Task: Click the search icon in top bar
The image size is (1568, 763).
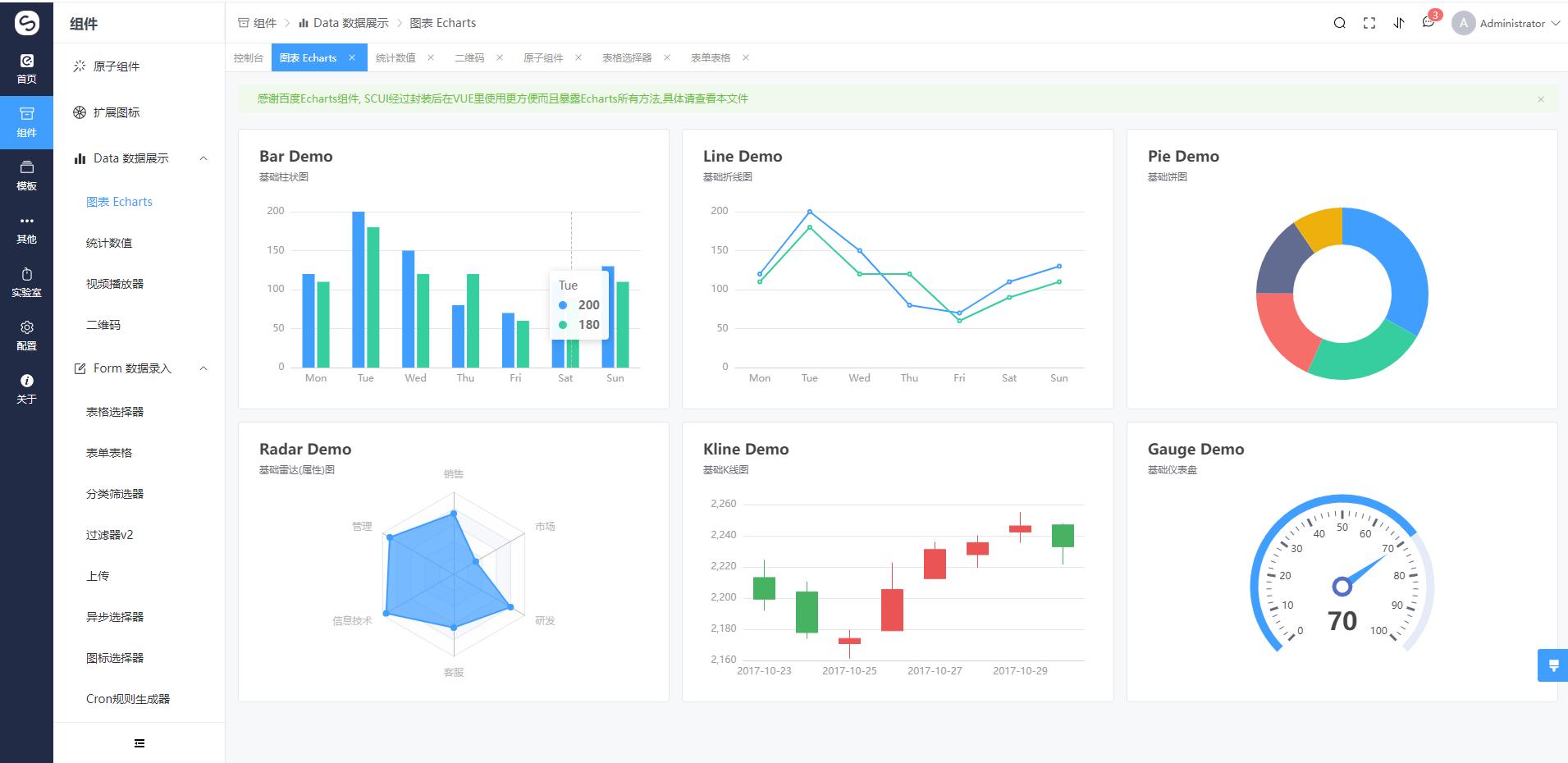Action: pyautogui.click(x=1339, y=23)
